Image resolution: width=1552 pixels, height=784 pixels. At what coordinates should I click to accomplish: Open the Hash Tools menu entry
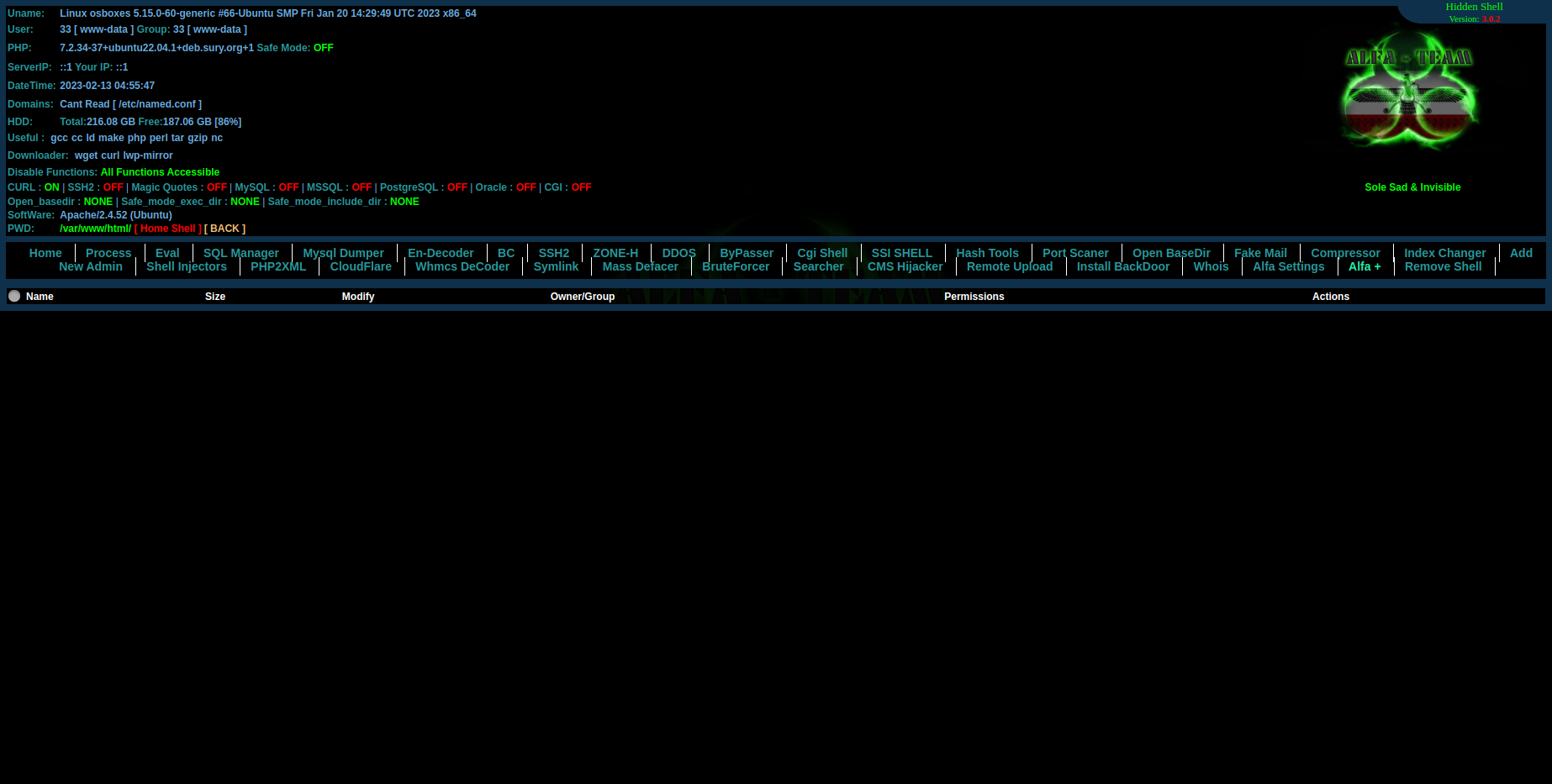tap(987, 253)
